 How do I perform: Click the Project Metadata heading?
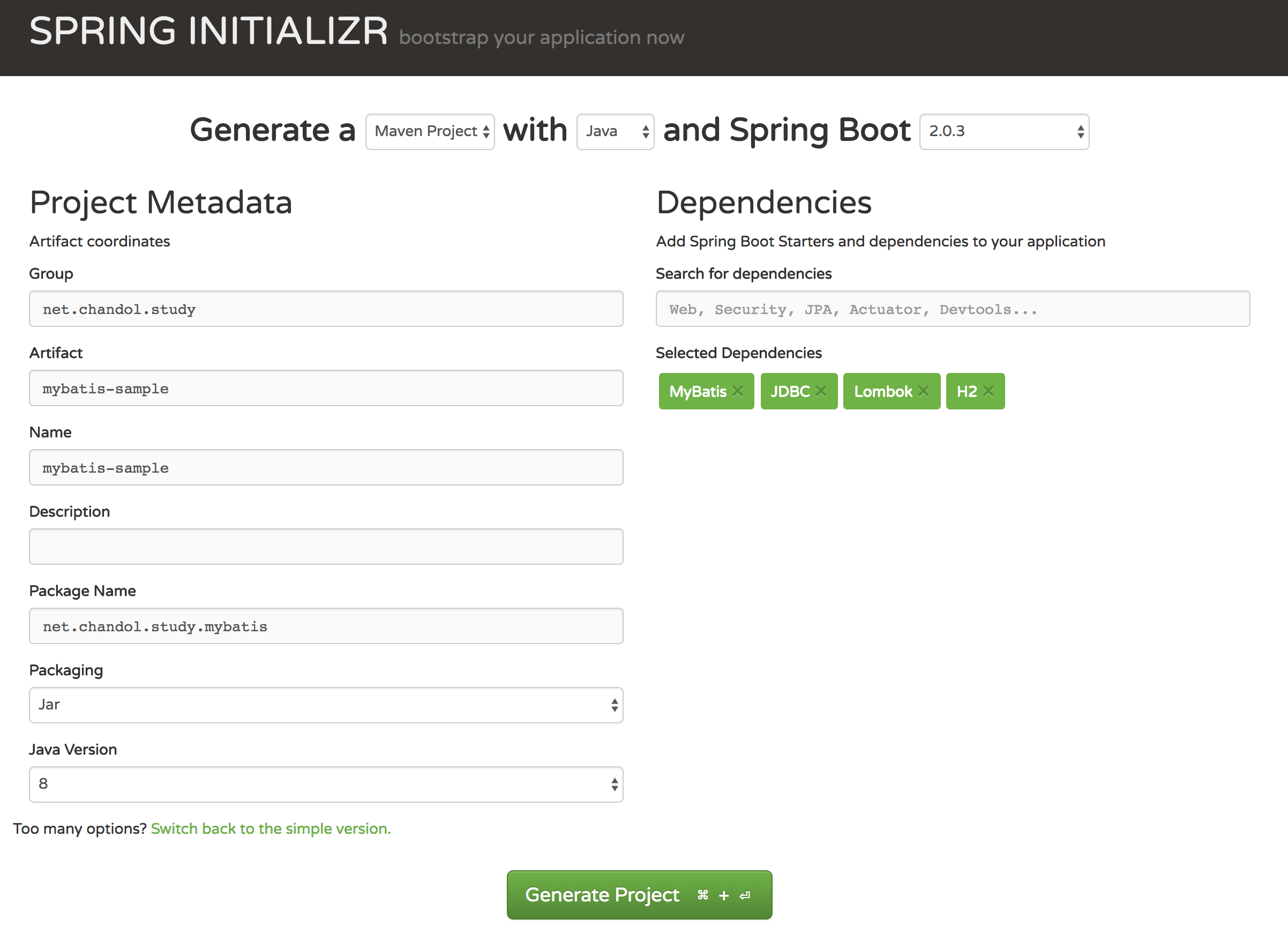[161, 203]
